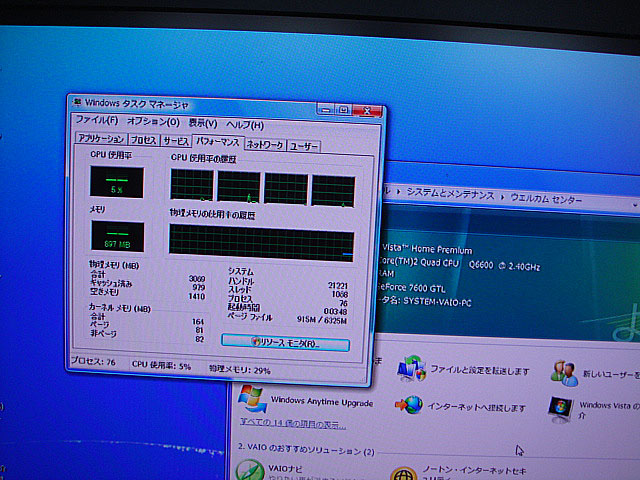Click the すべての 14 個の項目の表示 link
This screenshot has width=640, height=480.
(293, 424)
